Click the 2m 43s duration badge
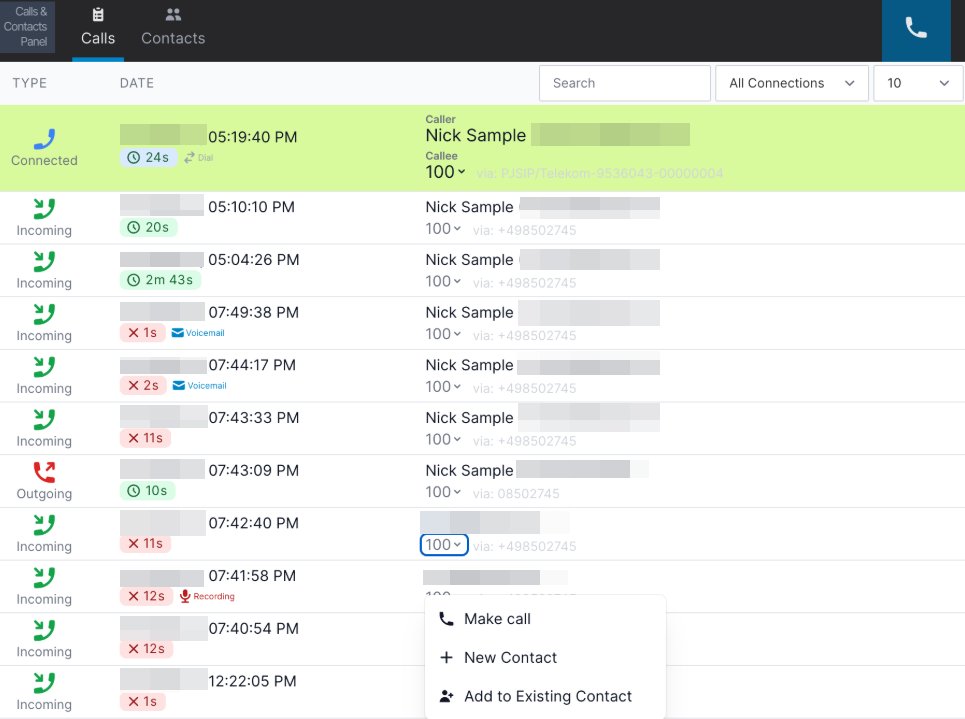Screen dimensions: 965x719 [x=160, y=280]
